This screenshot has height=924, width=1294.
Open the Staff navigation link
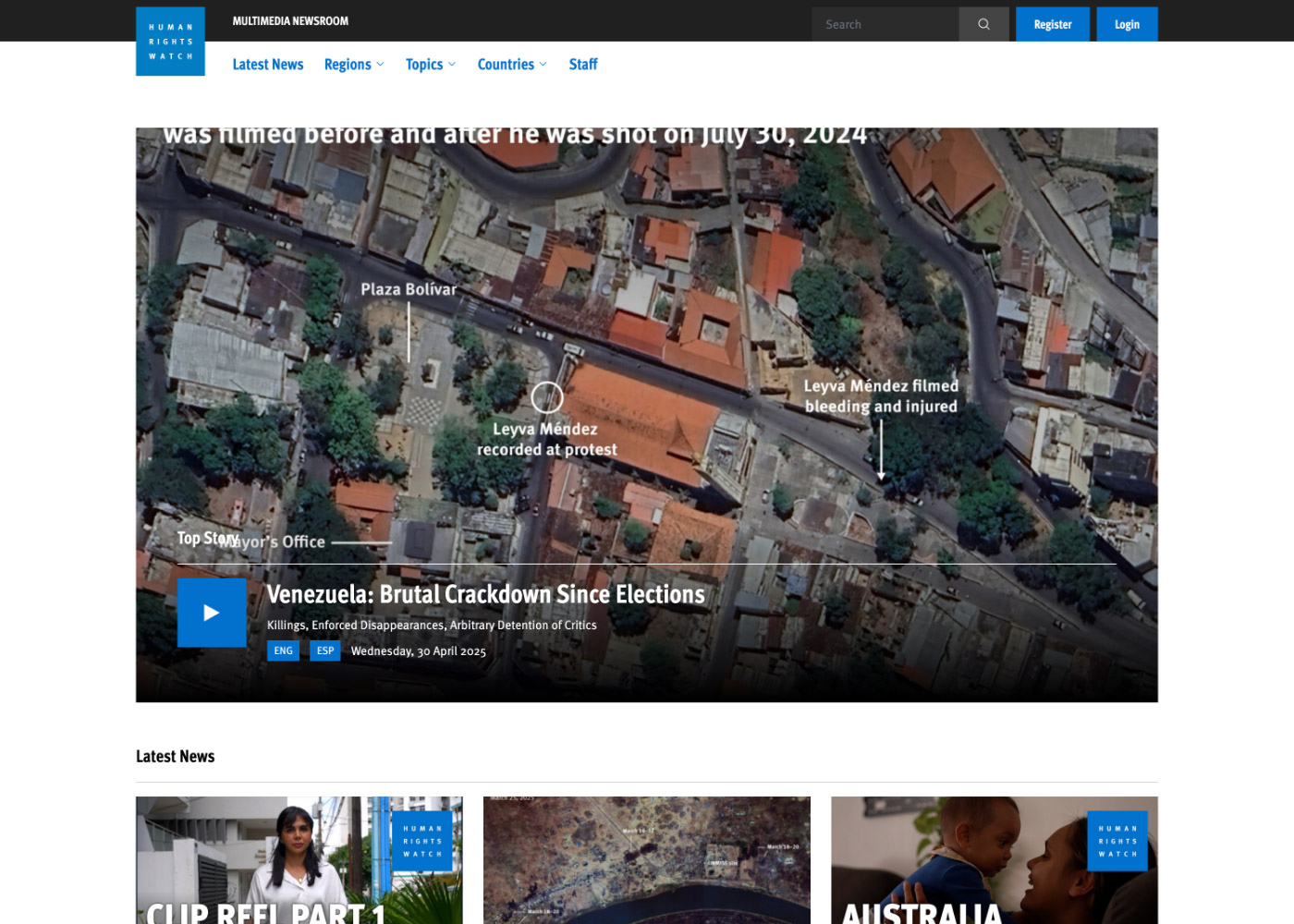[582, 65]
